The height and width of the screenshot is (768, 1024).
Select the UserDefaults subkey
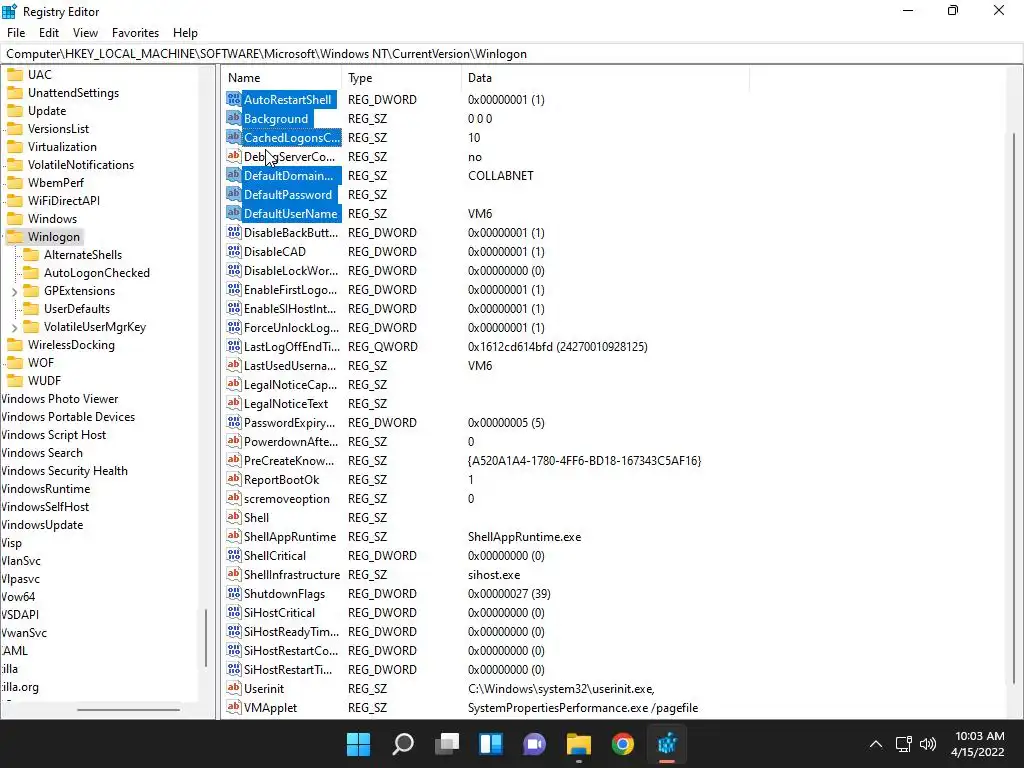pos(76,309)
